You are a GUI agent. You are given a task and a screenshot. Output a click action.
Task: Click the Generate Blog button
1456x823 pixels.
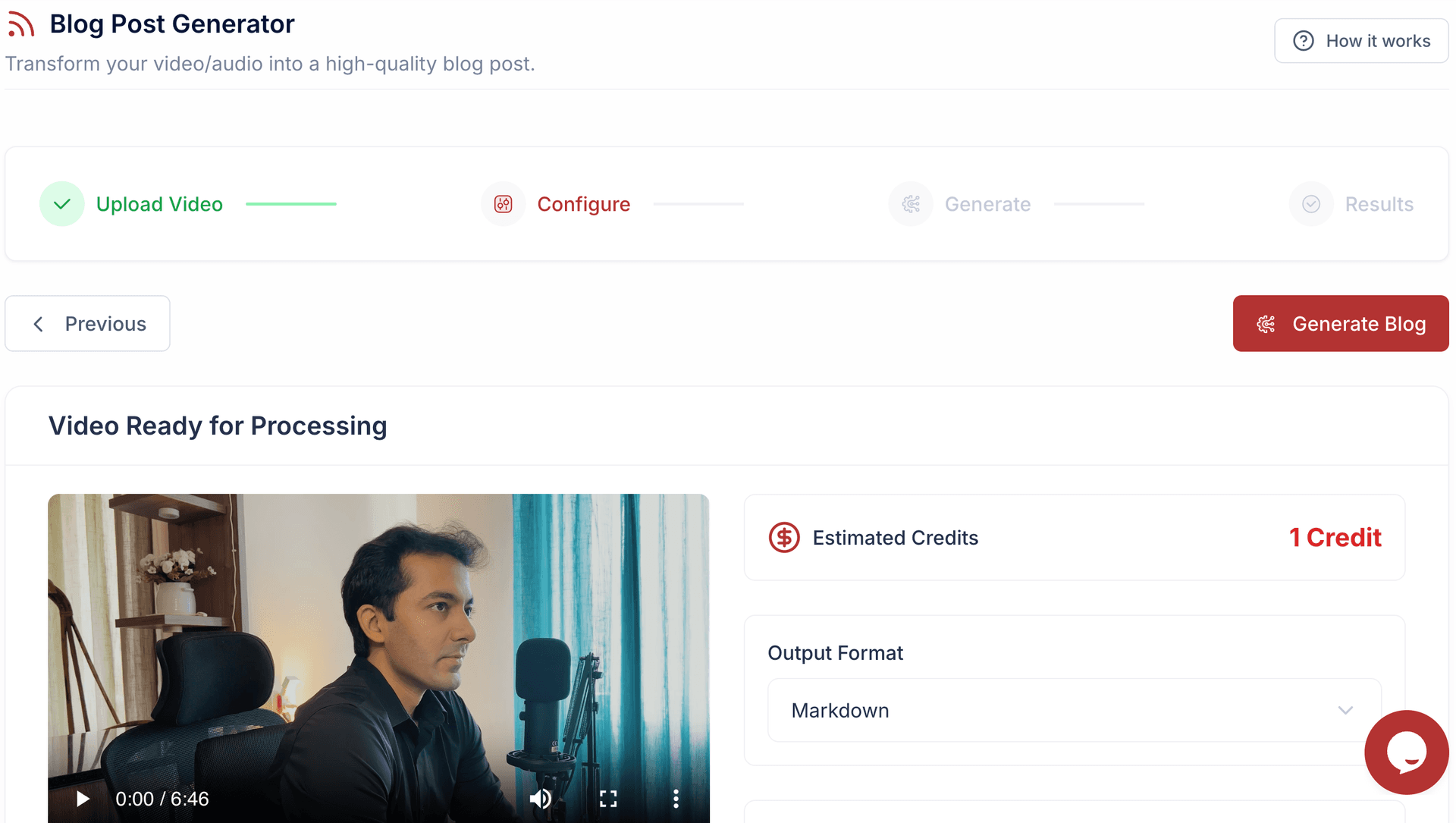[1340, 323]
